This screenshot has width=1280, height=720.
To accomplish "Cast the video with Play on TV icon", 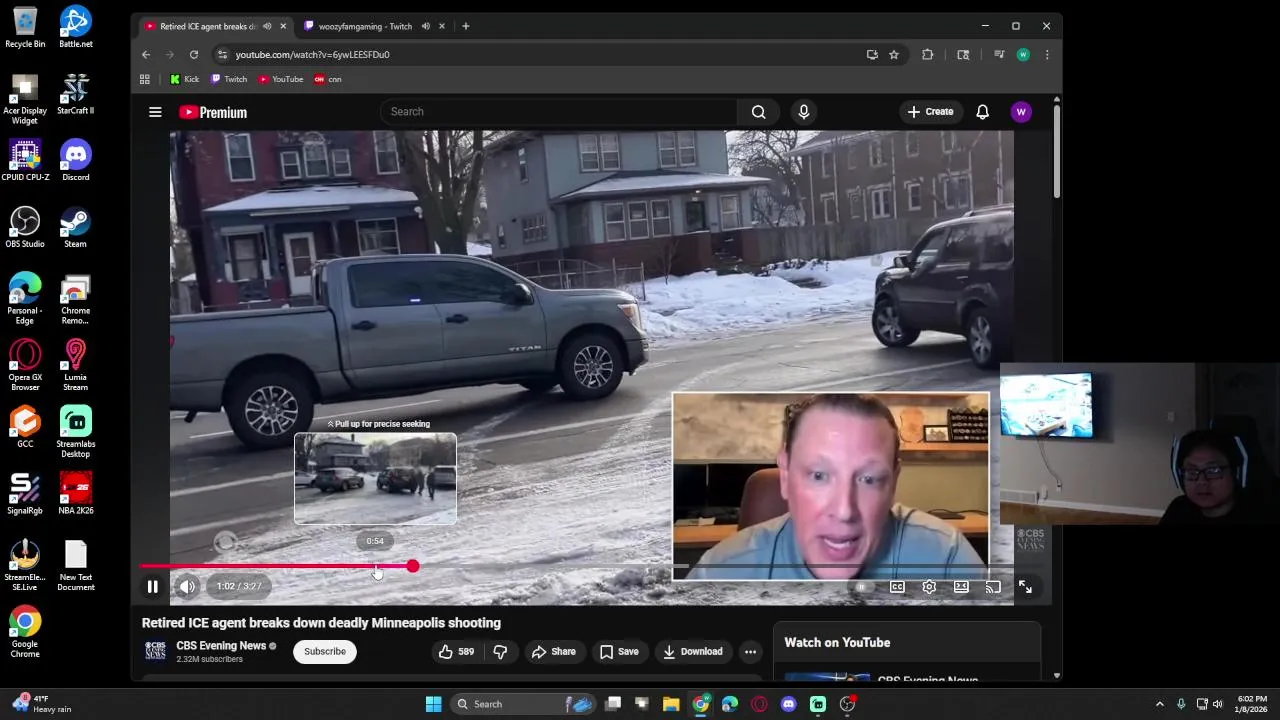I will coord(993,587).
